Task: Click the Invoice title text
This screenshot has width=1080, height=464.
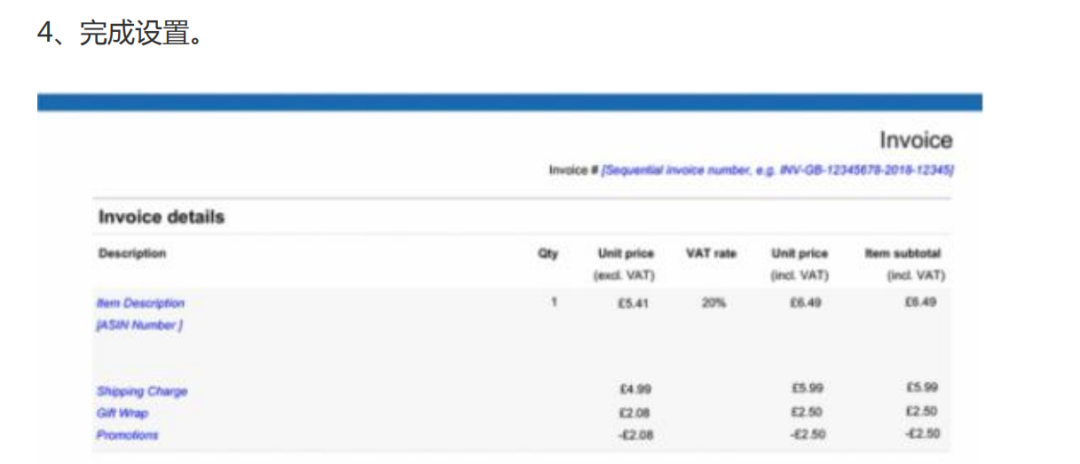Action: (x=916, y=140)
